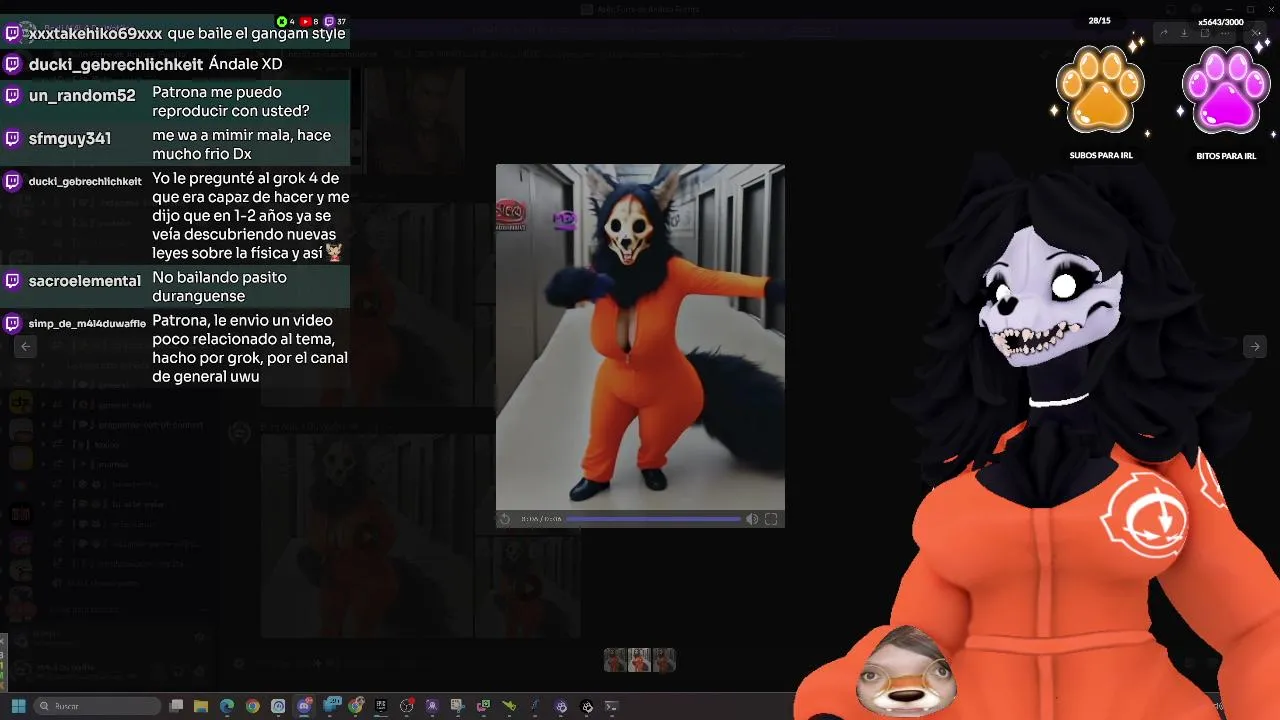1280x720 pixels.
Task: Click the Windows Start button
Action: click(x=18, y=706)
